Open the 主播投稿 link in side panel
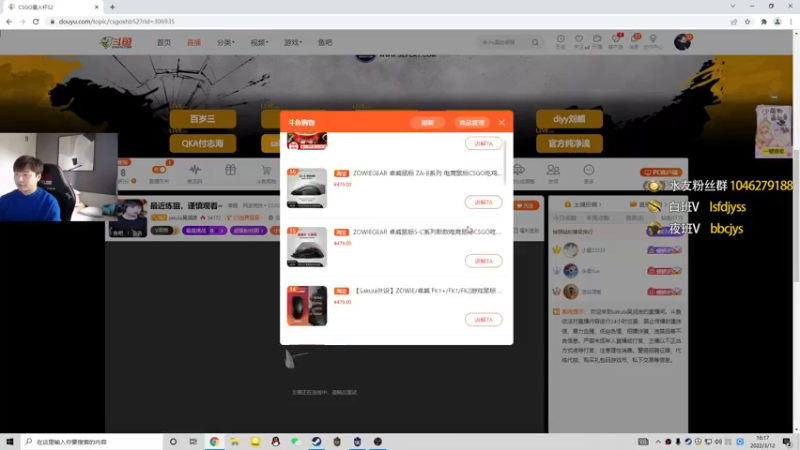 click(584, 205)
